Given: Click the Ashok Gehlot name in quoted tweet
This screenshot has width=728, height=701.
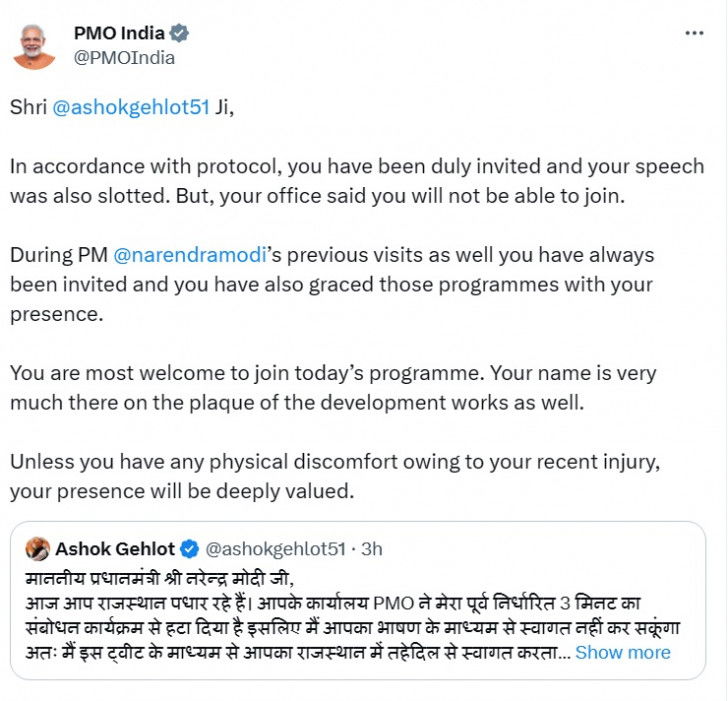Looking at the screenshot, I should point(115,549).
